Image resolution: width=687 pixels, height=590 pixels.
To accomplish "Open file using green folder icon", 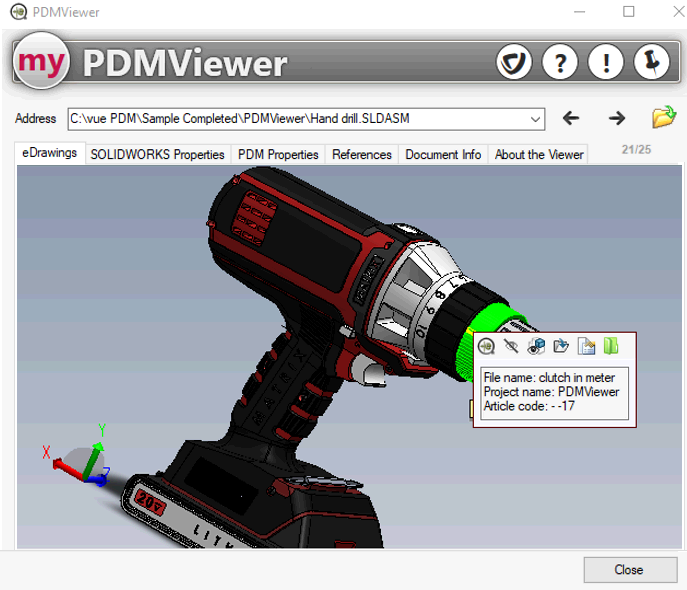I will tap(664, 118).
